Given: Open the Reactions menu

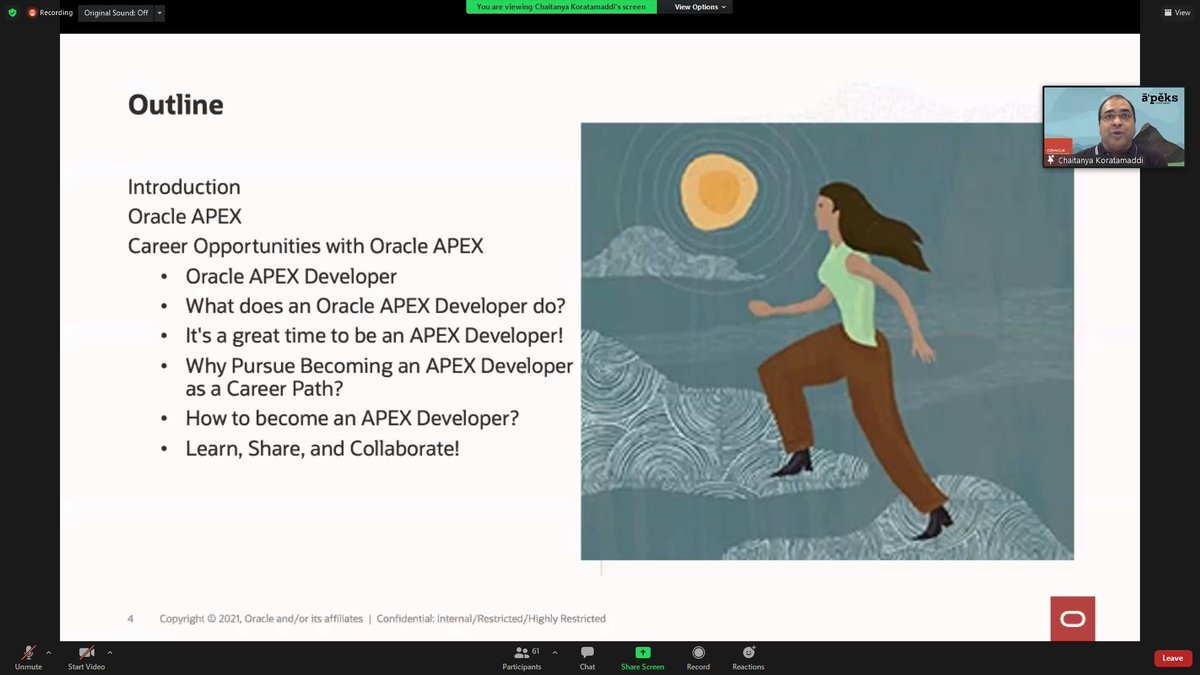Looking at the screenshot, I should tap(748, 657).
